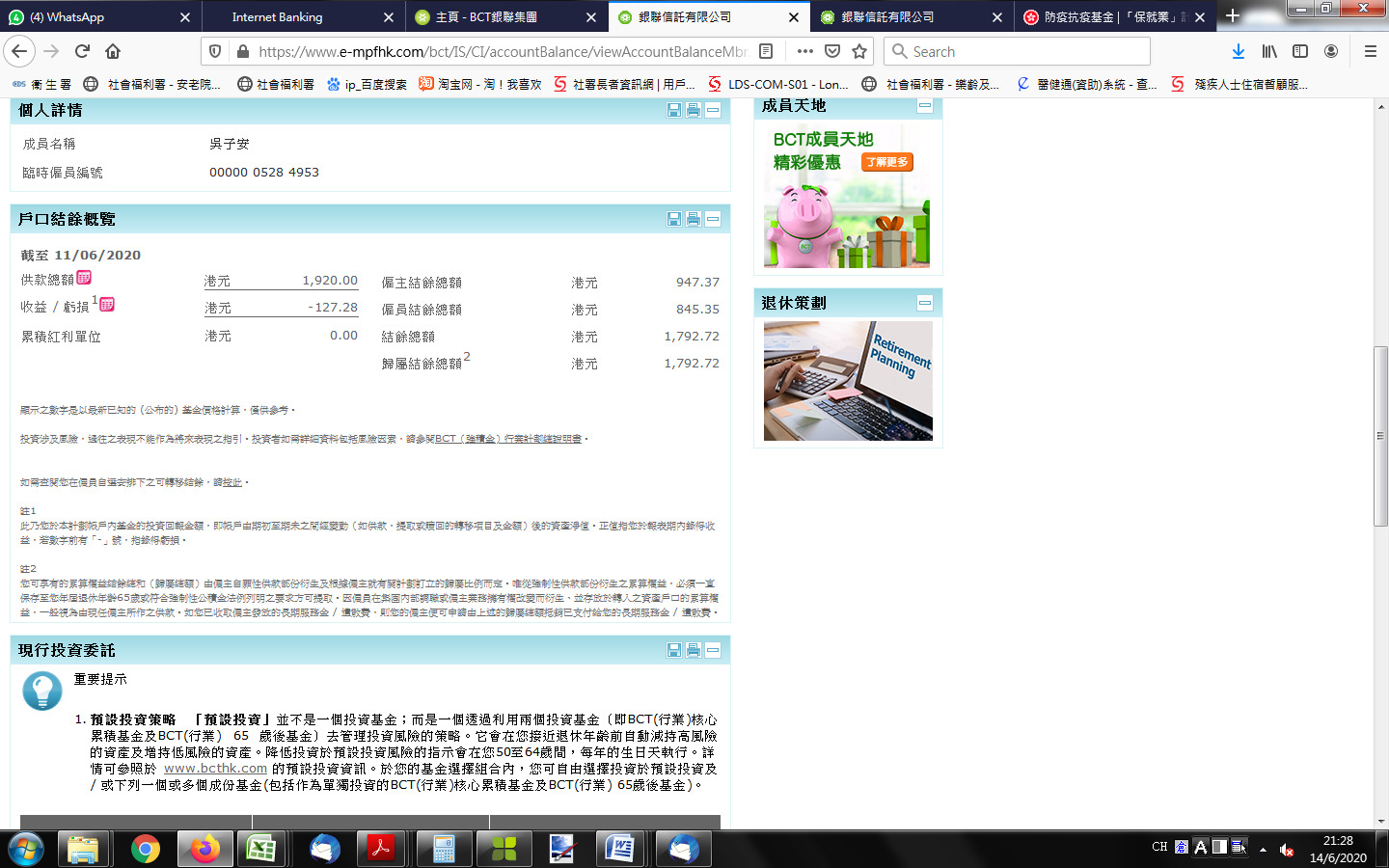Click save icon in 現行投資委託 panel header
Screen dimensions: 1389x868
pos(674,651)
